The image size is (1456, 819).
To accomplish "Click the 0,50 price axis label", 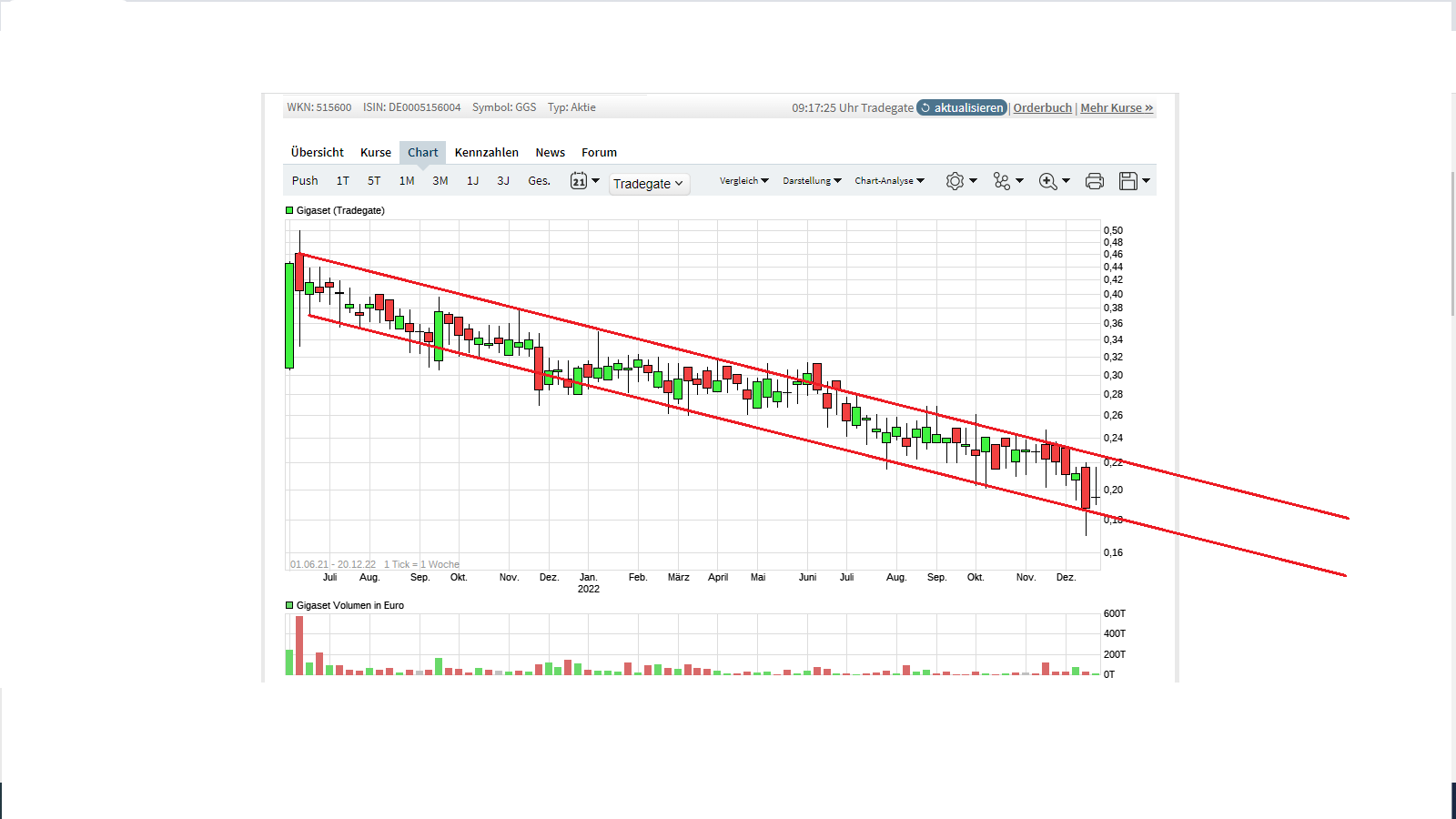I will [1113, 230].
